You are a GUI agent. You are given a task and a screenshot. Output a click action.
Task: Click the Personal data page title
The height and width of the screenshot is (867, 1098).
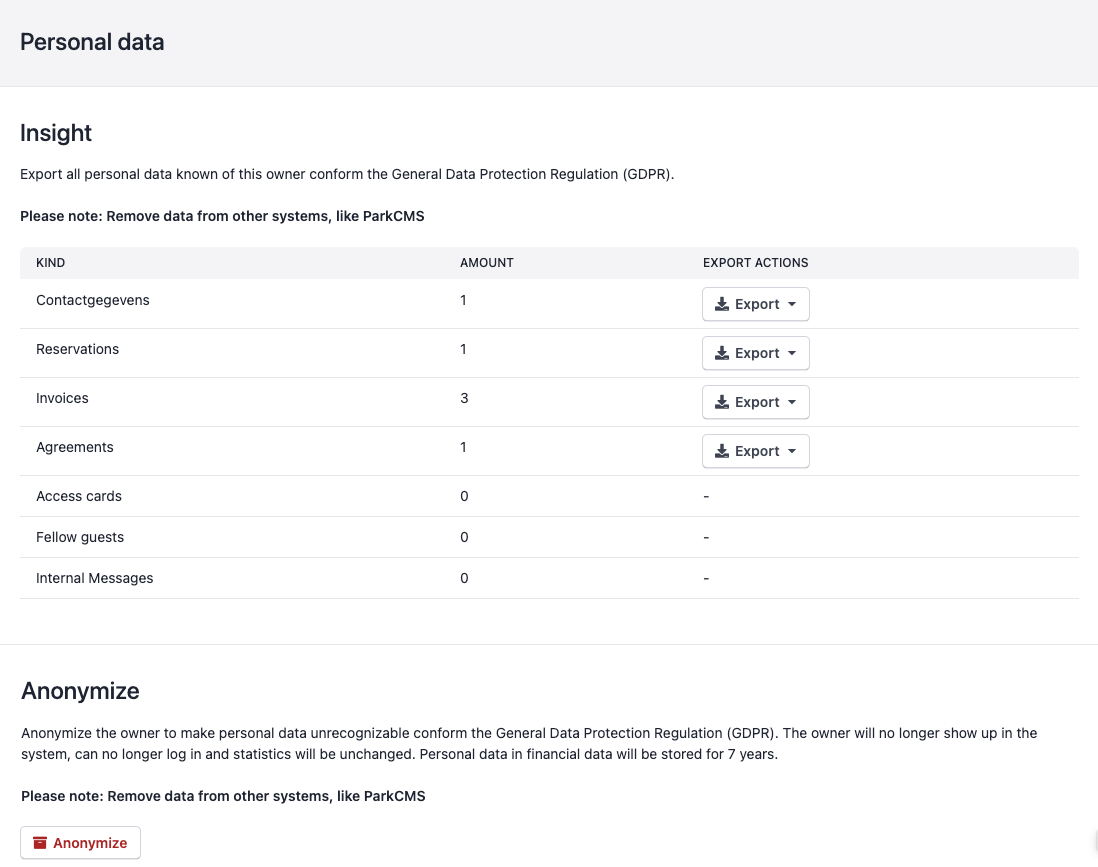coord(92,42)
